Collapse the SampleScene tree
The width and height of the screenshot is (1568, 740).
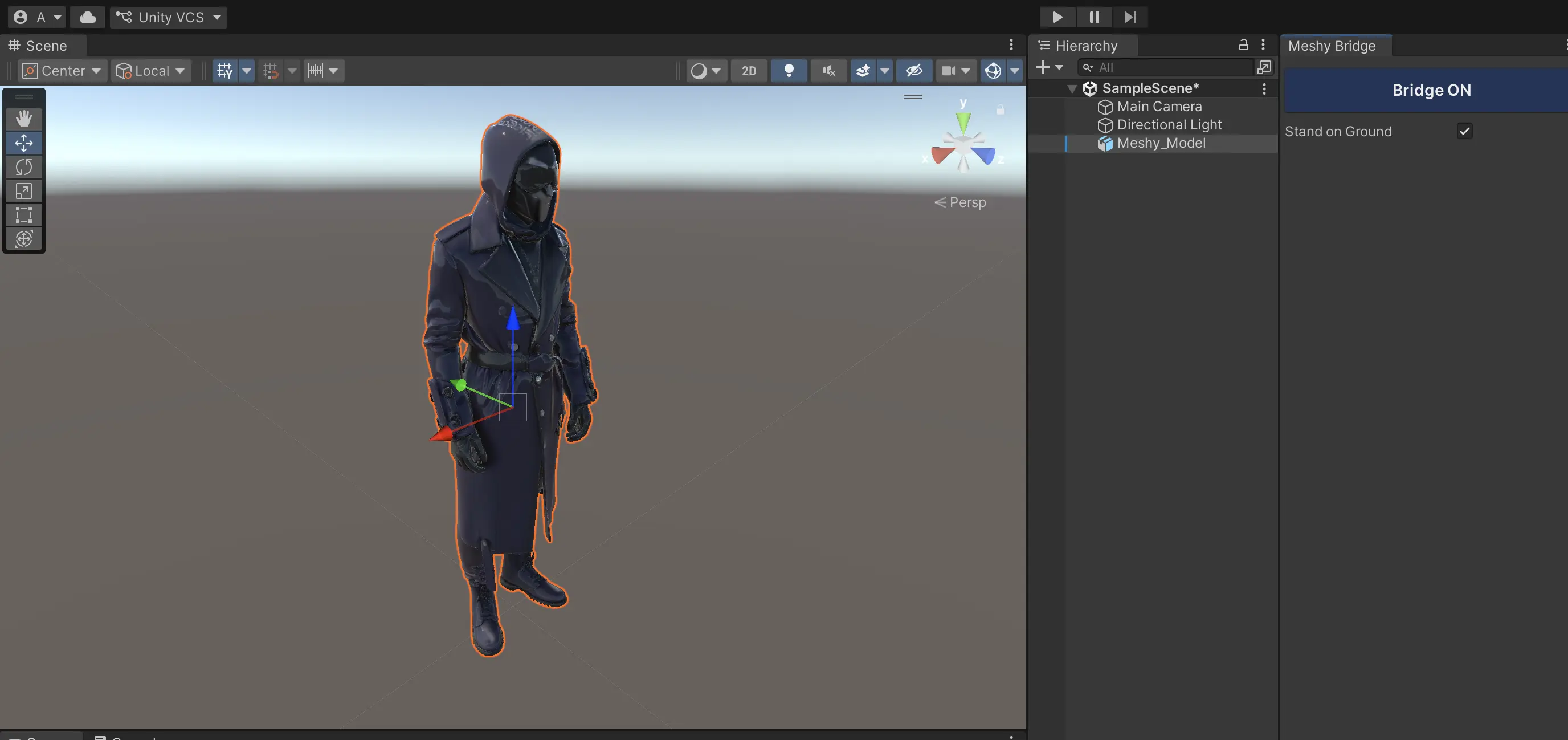click(x=1072, y=89)
